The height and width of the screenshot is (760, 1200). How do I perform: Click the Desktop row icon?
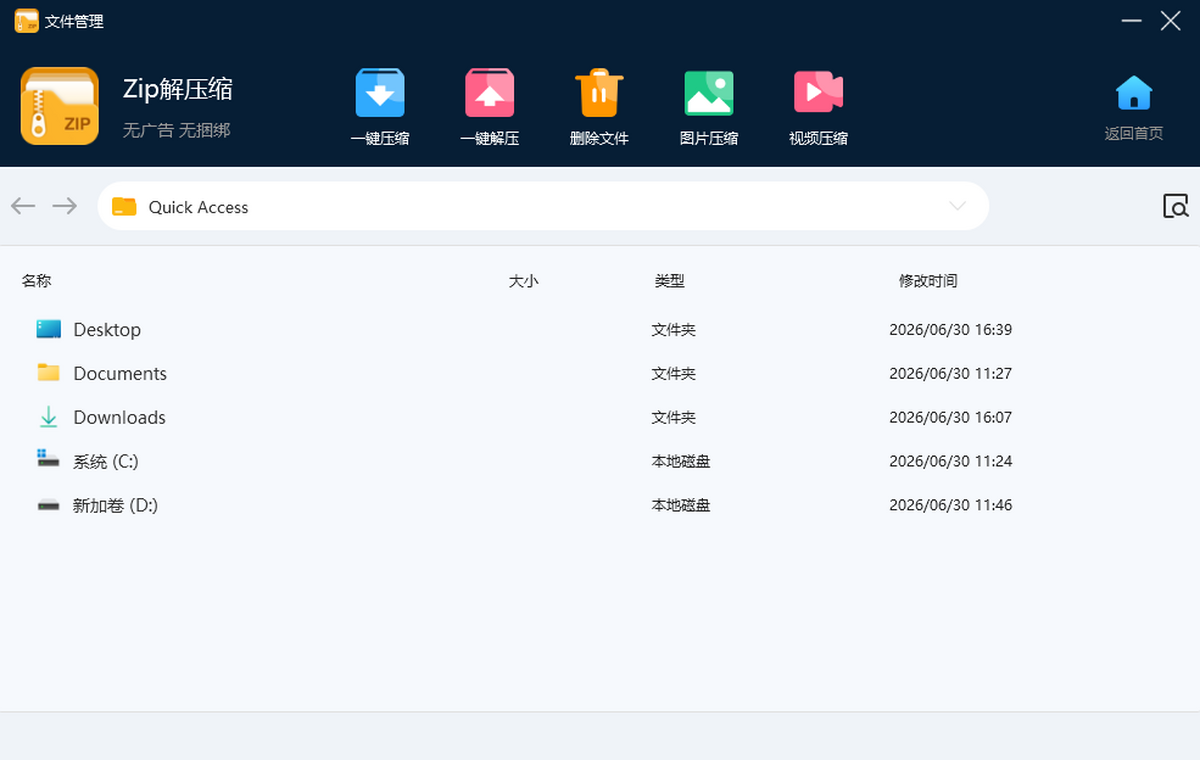coord(49,329)
